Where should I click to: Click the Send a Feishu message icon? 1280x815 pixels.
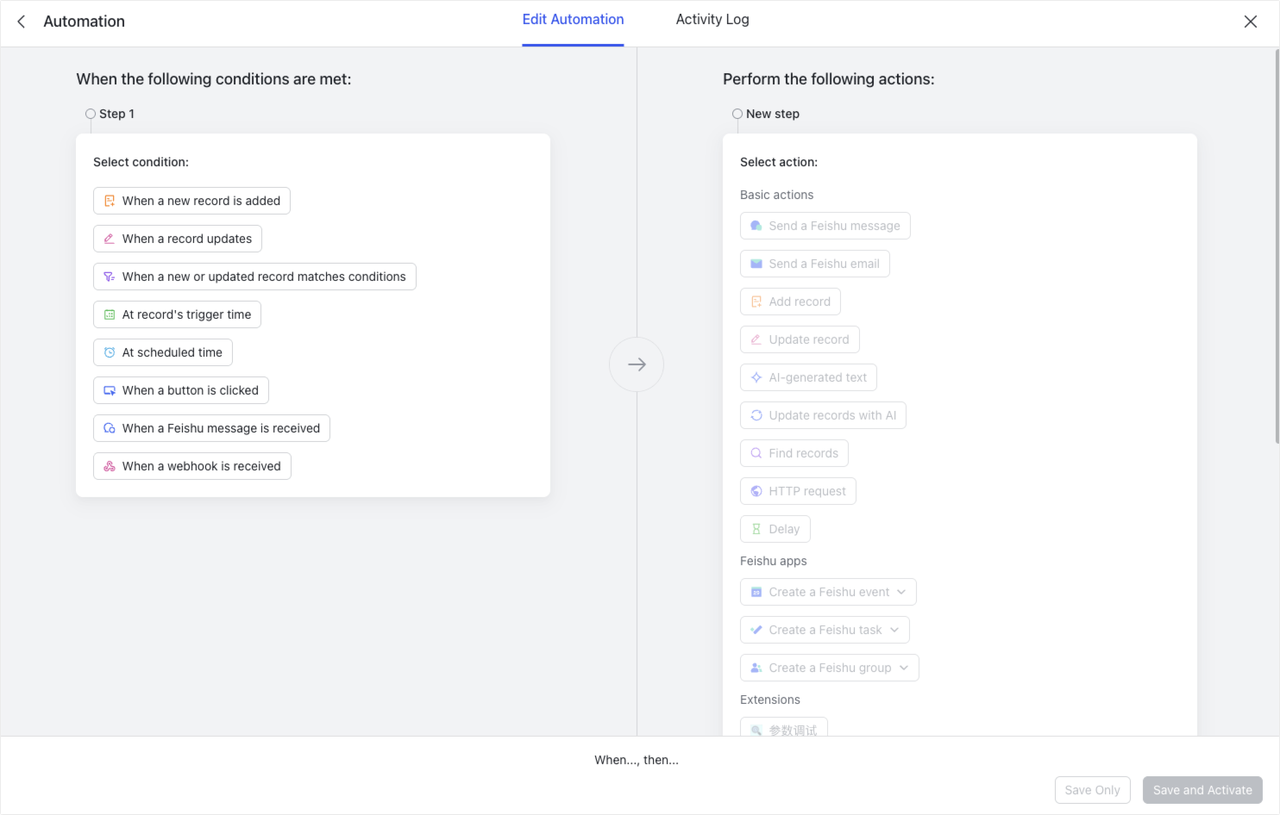click(757, 226)
